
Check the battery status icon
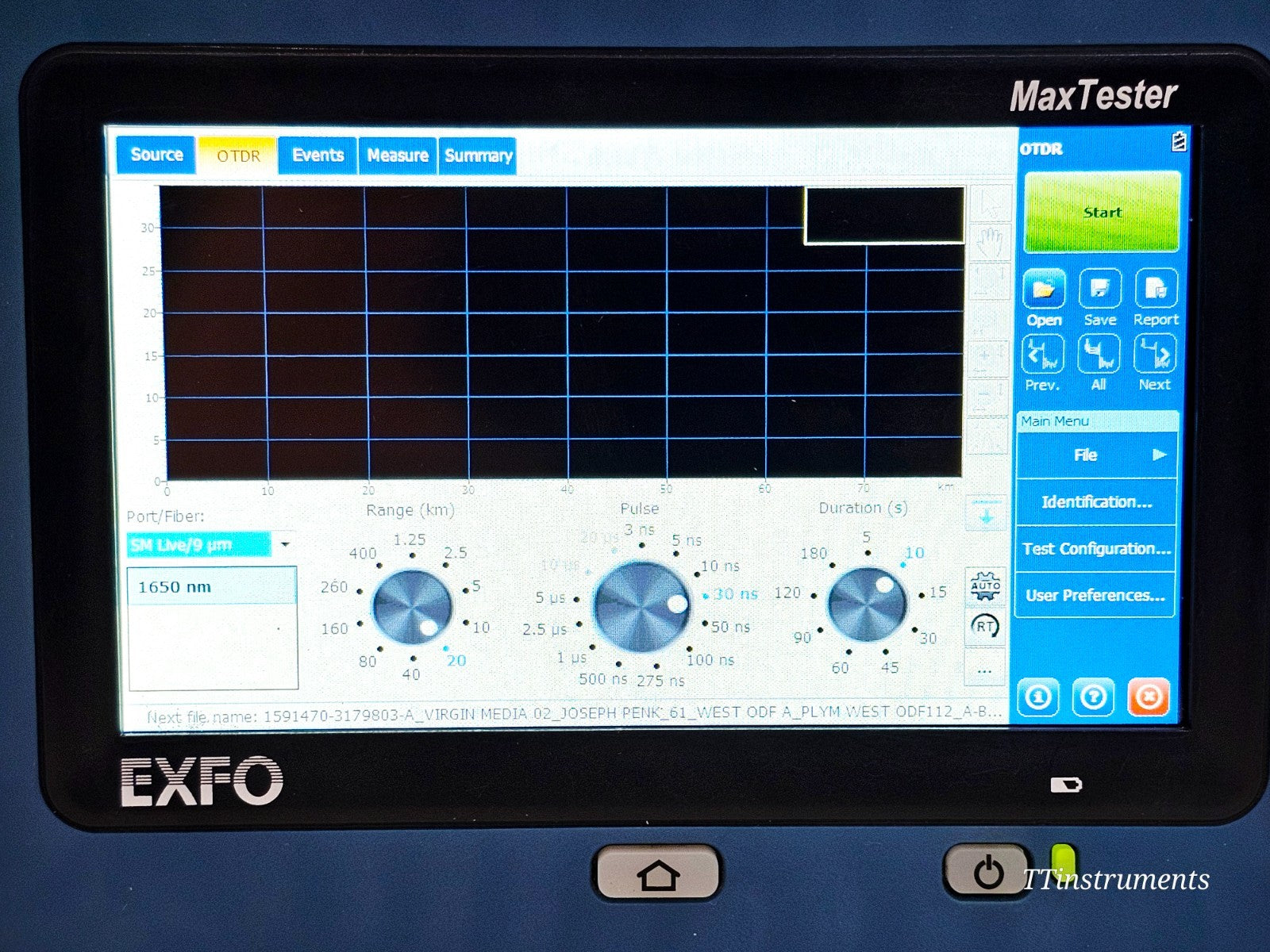[1180, 141]
